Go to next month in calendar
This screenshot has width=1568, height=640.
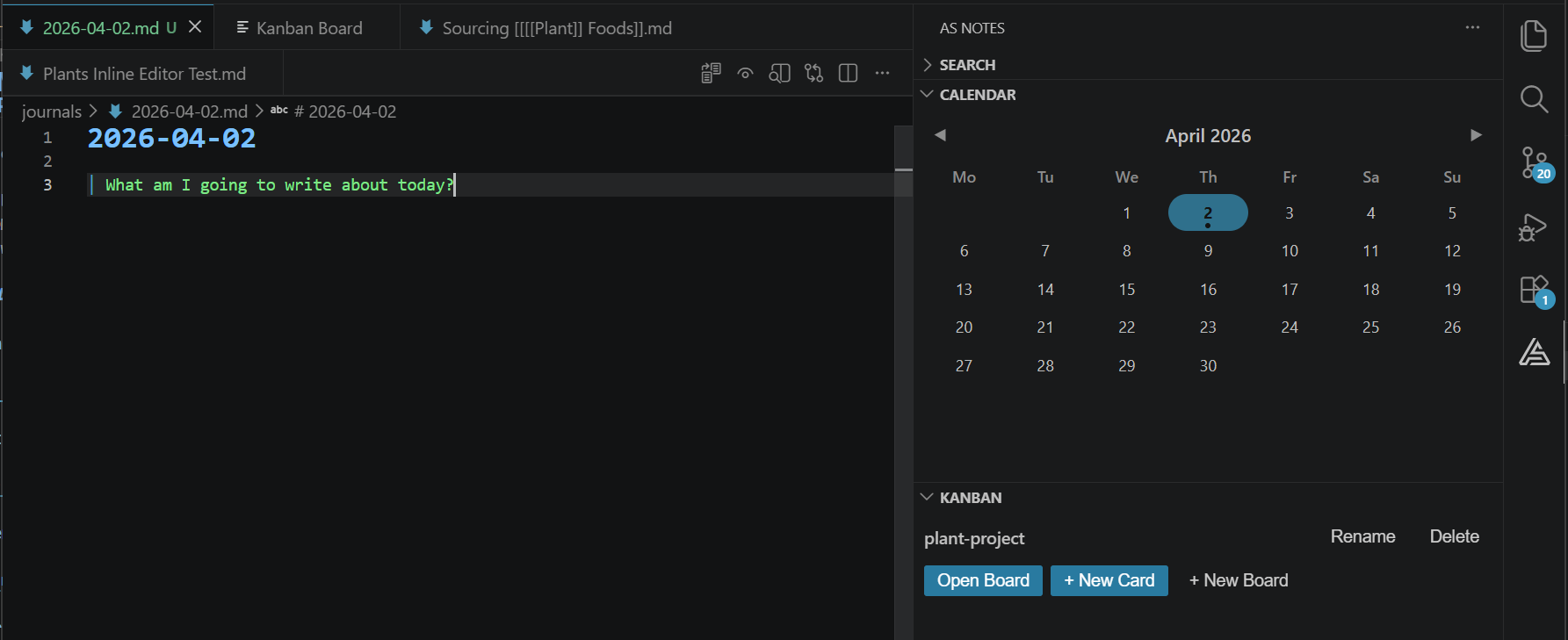click(x=1476, y=135)
